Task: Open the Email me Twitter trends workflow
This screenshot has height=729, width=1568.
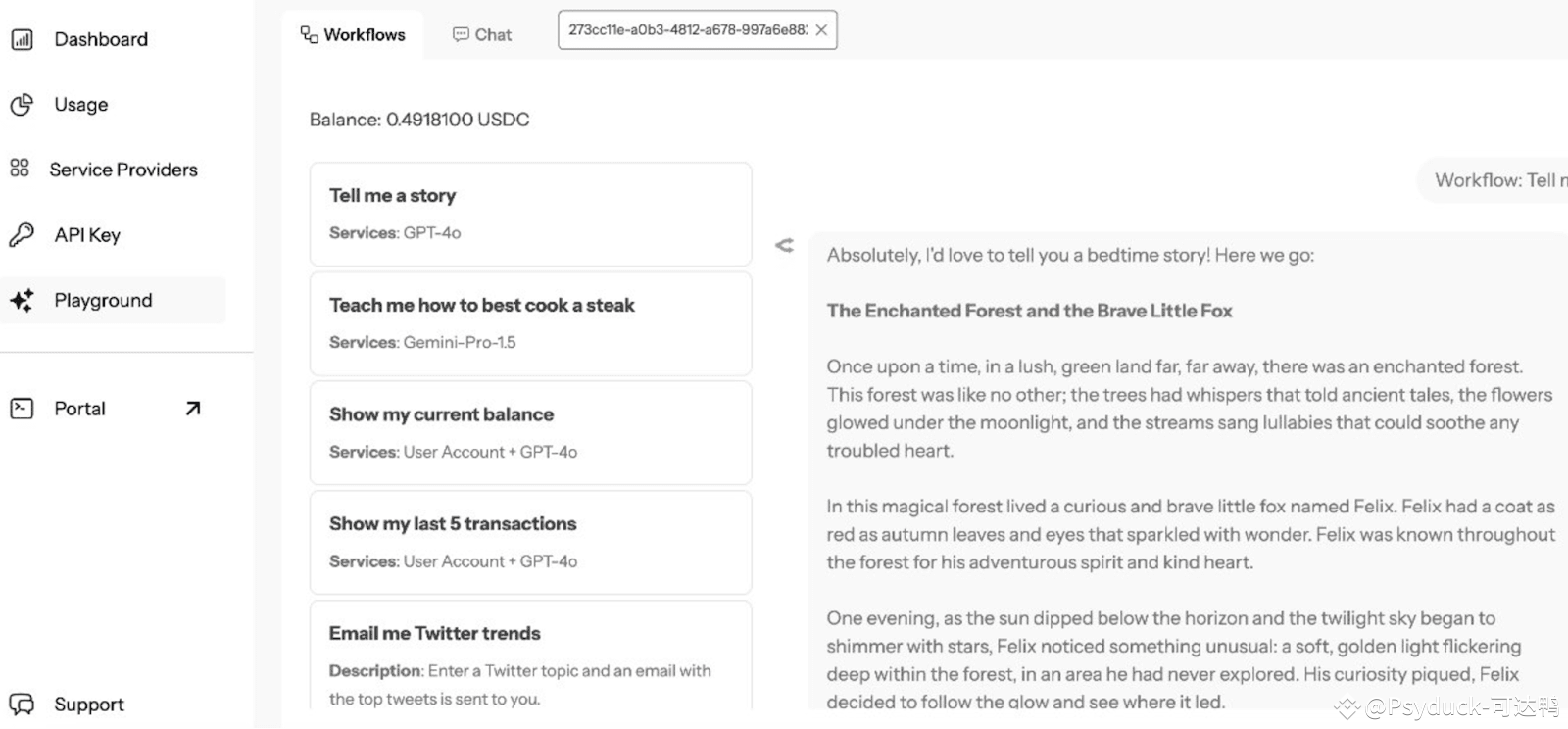Action: [x=531, y=656]
